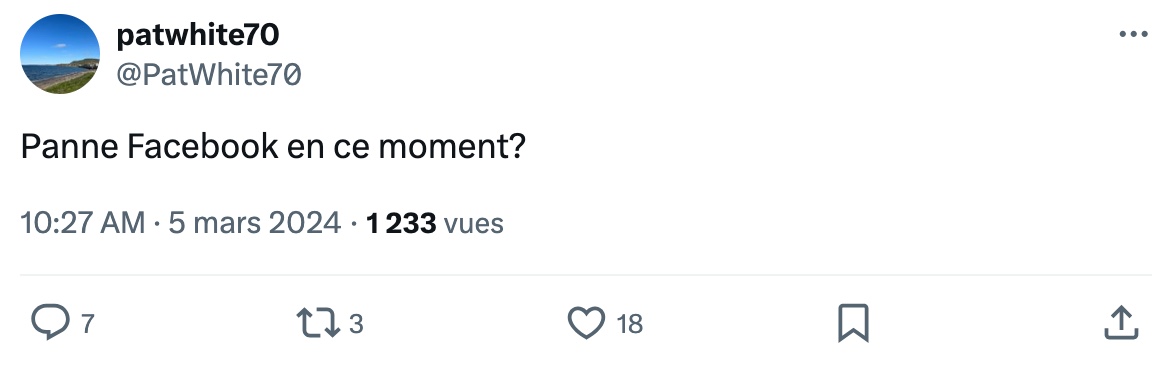Open patwhite70's profile picture
The image size is (1164, 368).
coord(59,54)
